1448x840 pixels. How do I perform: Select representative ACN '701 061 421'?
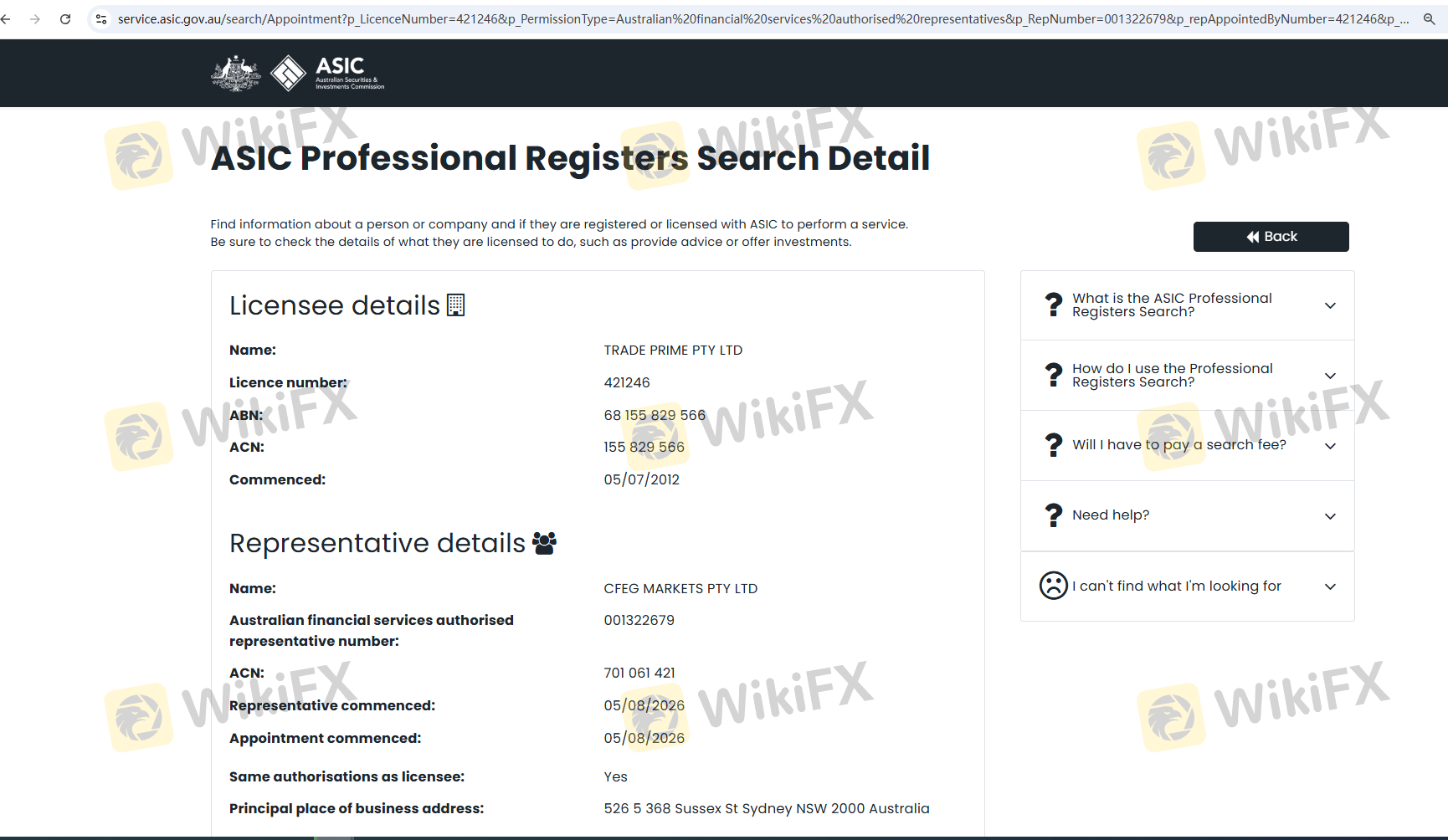pyautogui.click(x=639, y=673)
